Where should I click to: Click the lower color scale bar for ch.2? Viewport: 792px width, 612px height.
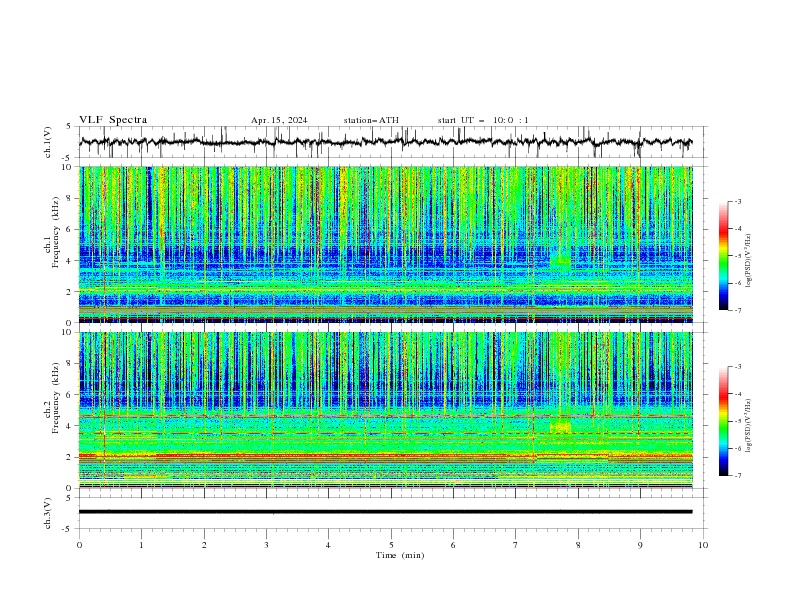tap(723, 421)
